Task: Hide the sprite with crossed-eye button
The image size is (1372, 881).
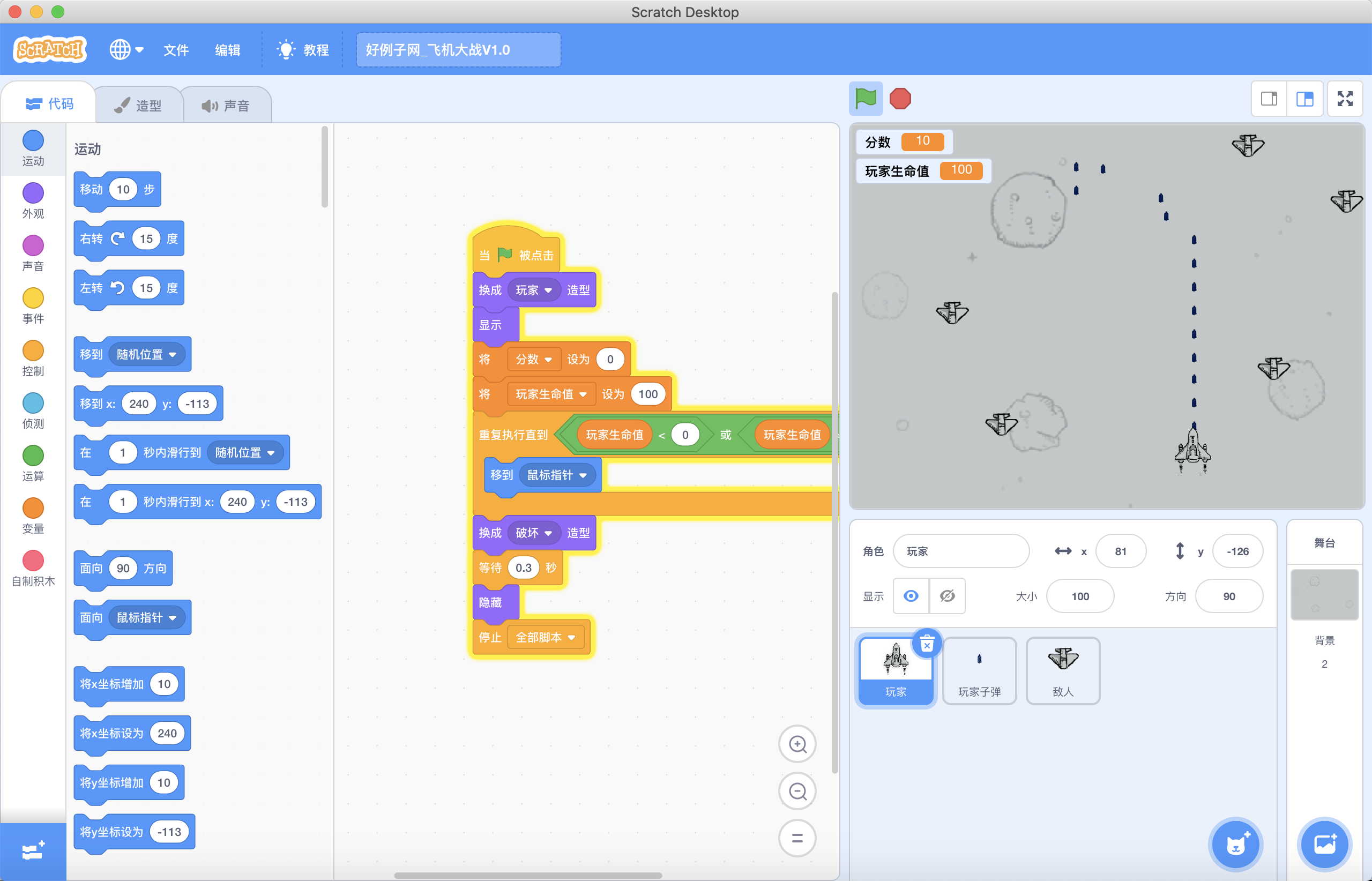Action: [948, 596]
